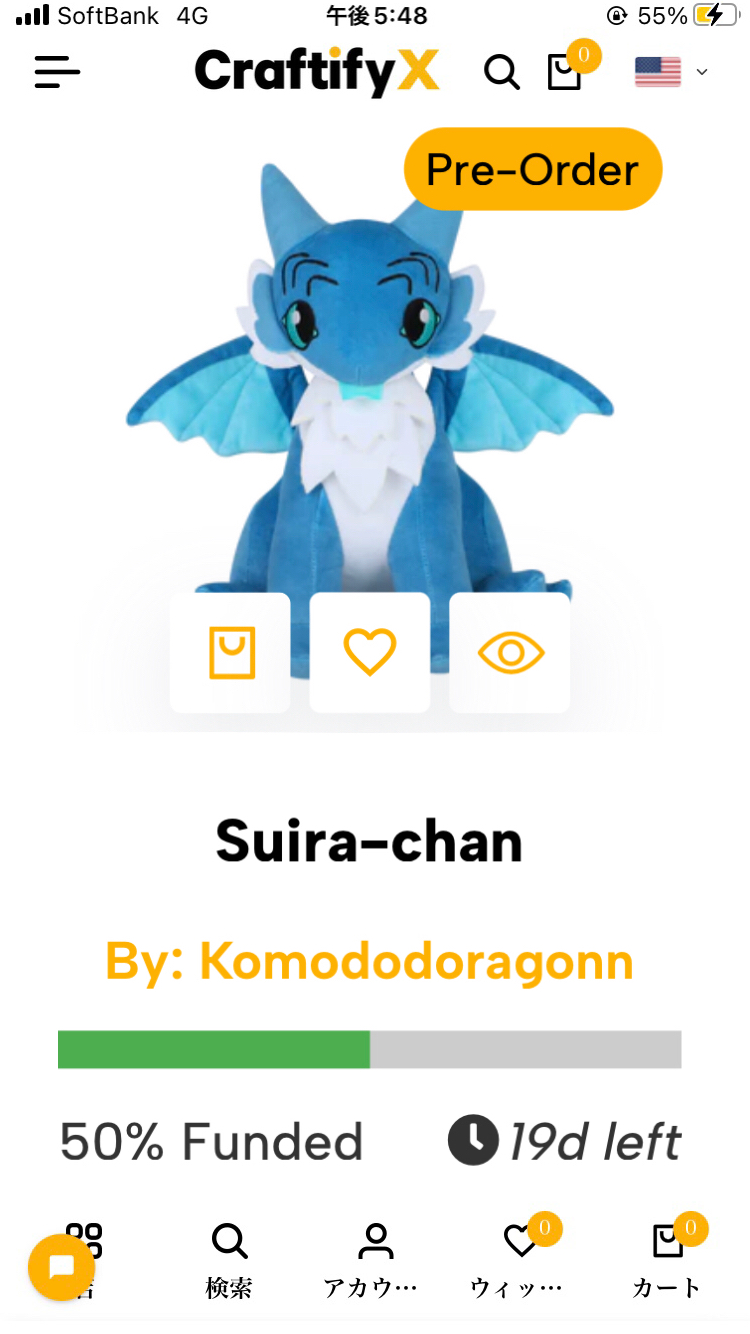Open the orange chat bubble
This screenshot has height=1334, width=750.
(x=61, y=1268)
